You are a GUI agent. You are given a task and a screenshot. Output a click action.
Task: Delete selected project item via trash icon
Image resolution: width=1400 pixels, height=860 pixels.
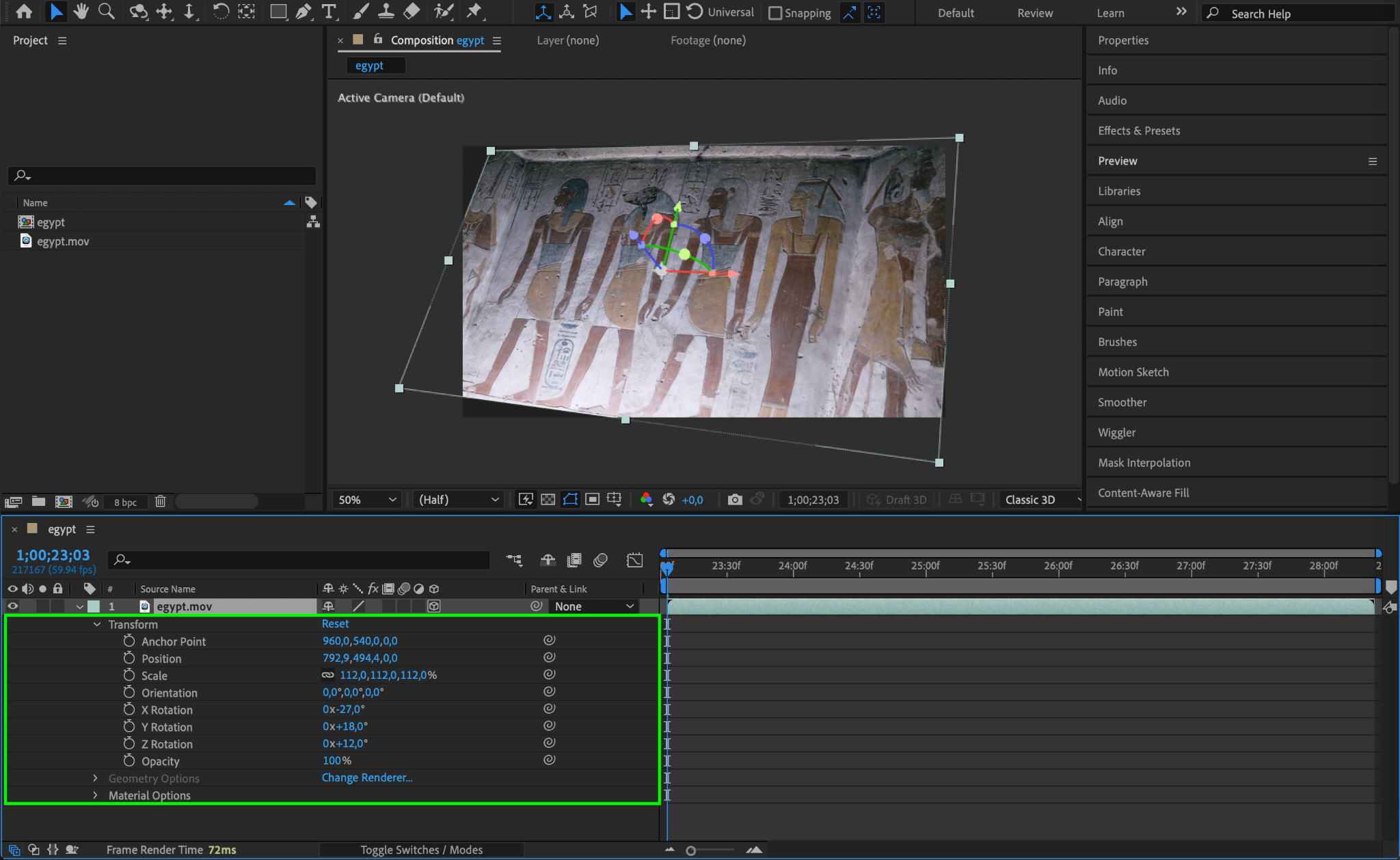tap(160, 502)
